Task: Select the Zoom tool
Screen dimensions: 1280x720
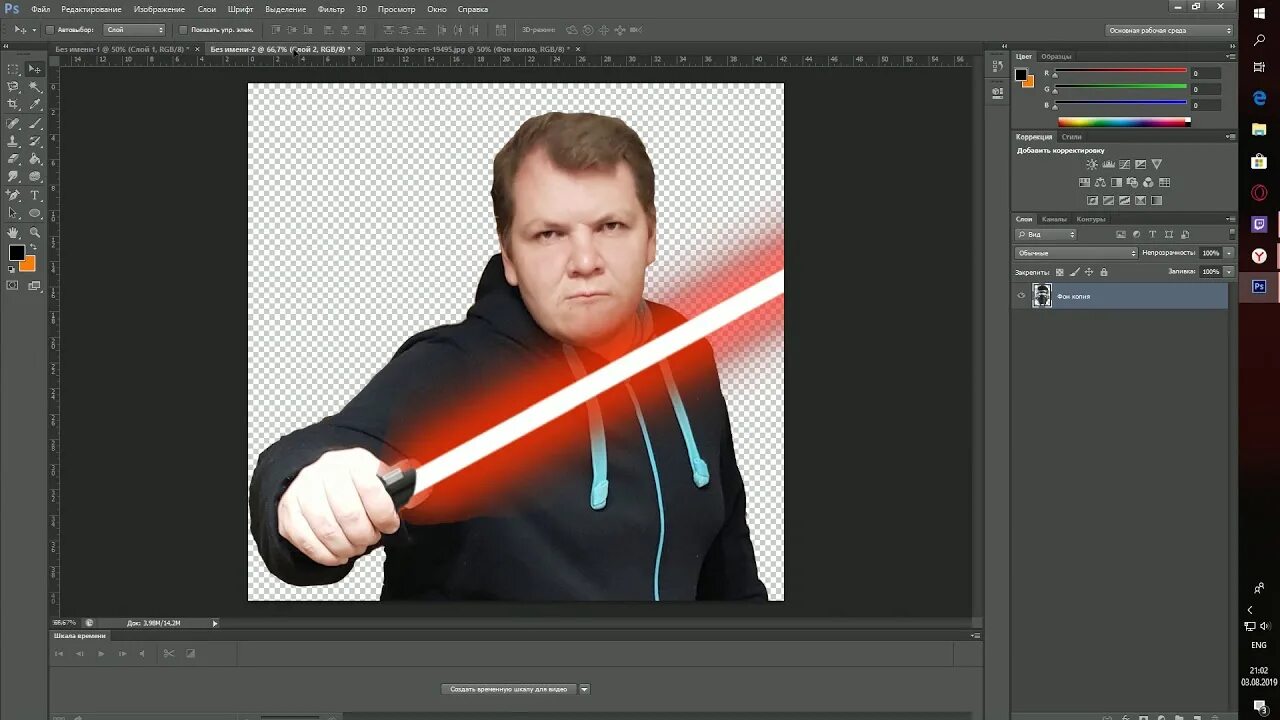Action: 35,232
